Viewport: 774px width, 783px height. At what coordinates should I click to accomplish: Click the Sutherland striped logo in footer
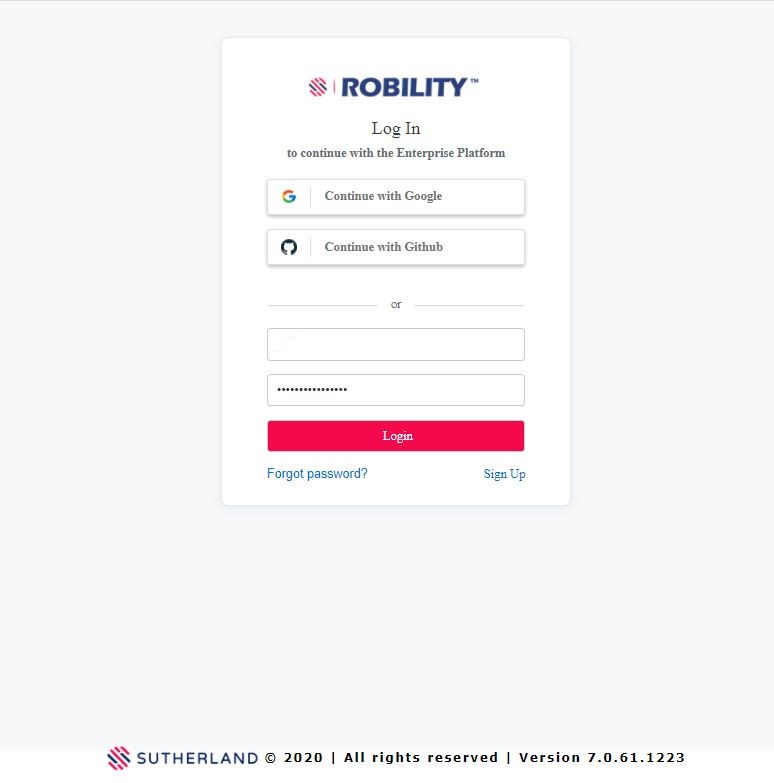(119, 758)
